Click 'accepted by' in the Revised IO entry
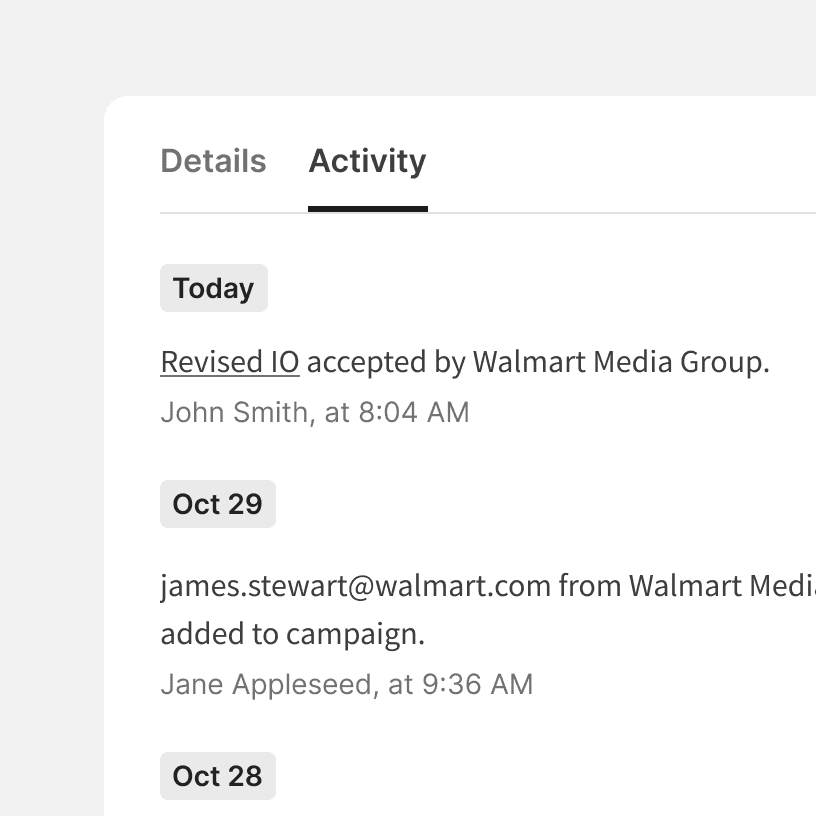This screenshot has width=816, height=816. pos(385,362)
